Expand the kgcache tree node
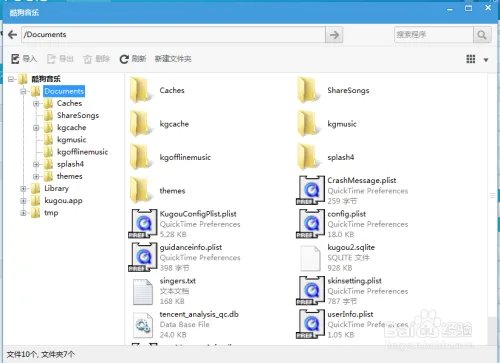Image resolution: width=500 pixels, height=363 pixels. 36,128
